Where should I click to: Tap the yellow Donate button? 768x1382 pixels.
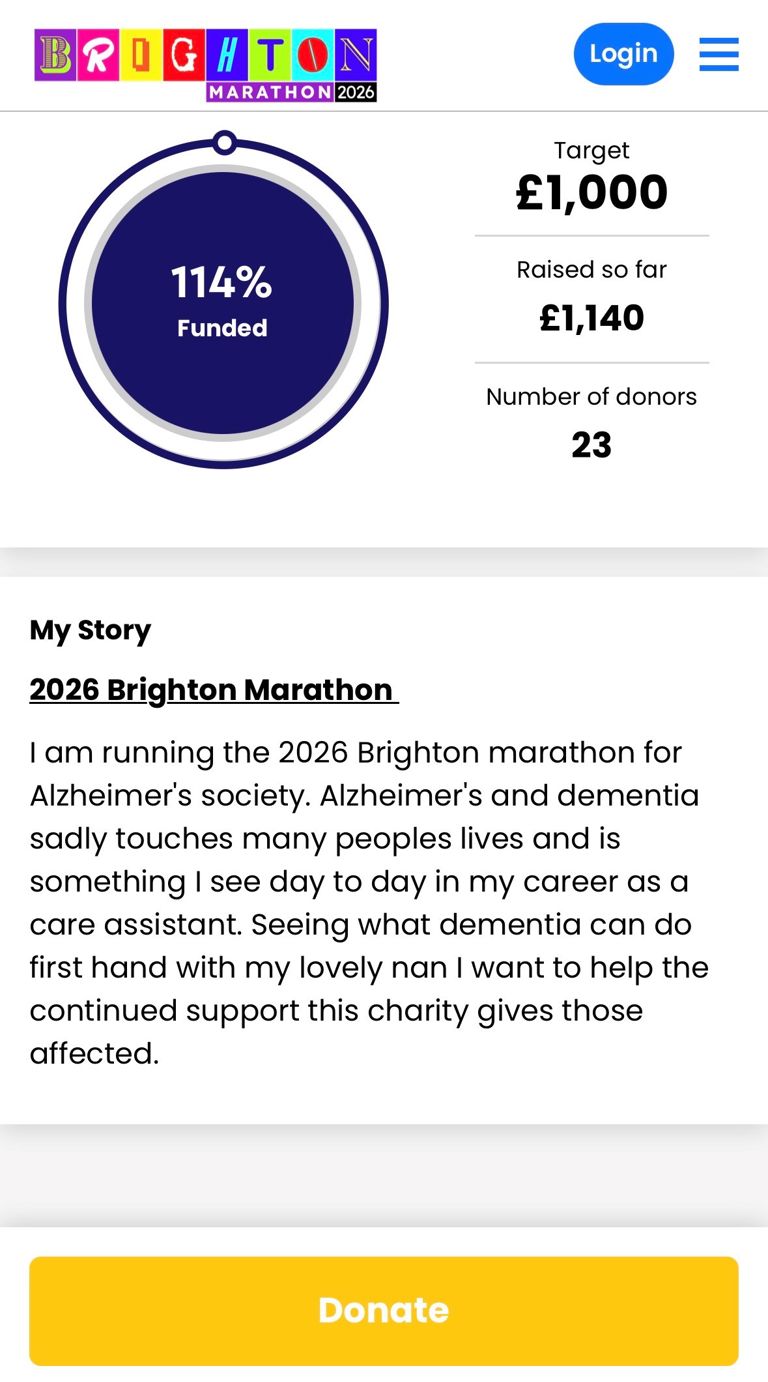(x=384, y=1311)
